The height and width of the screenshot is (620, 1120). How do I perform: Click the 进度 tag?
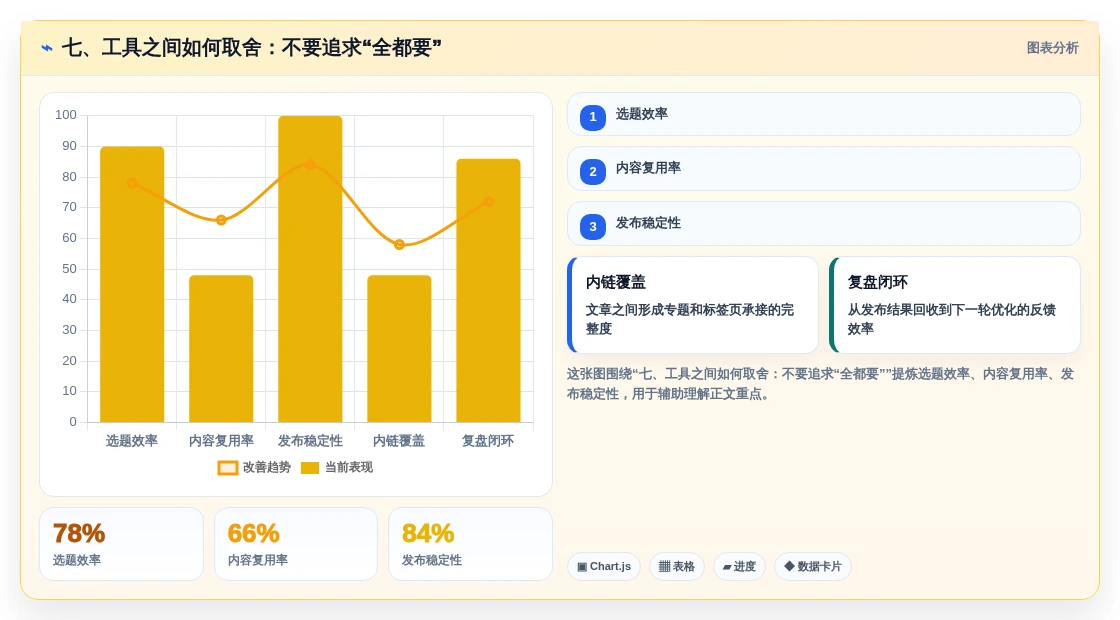pos(739,566)
